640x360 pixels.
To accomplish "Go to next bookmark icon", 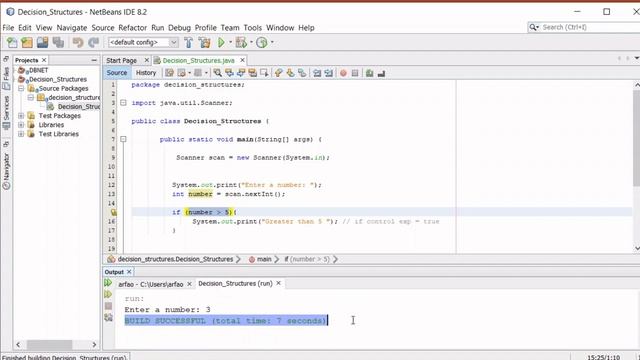I will point(291,73).
